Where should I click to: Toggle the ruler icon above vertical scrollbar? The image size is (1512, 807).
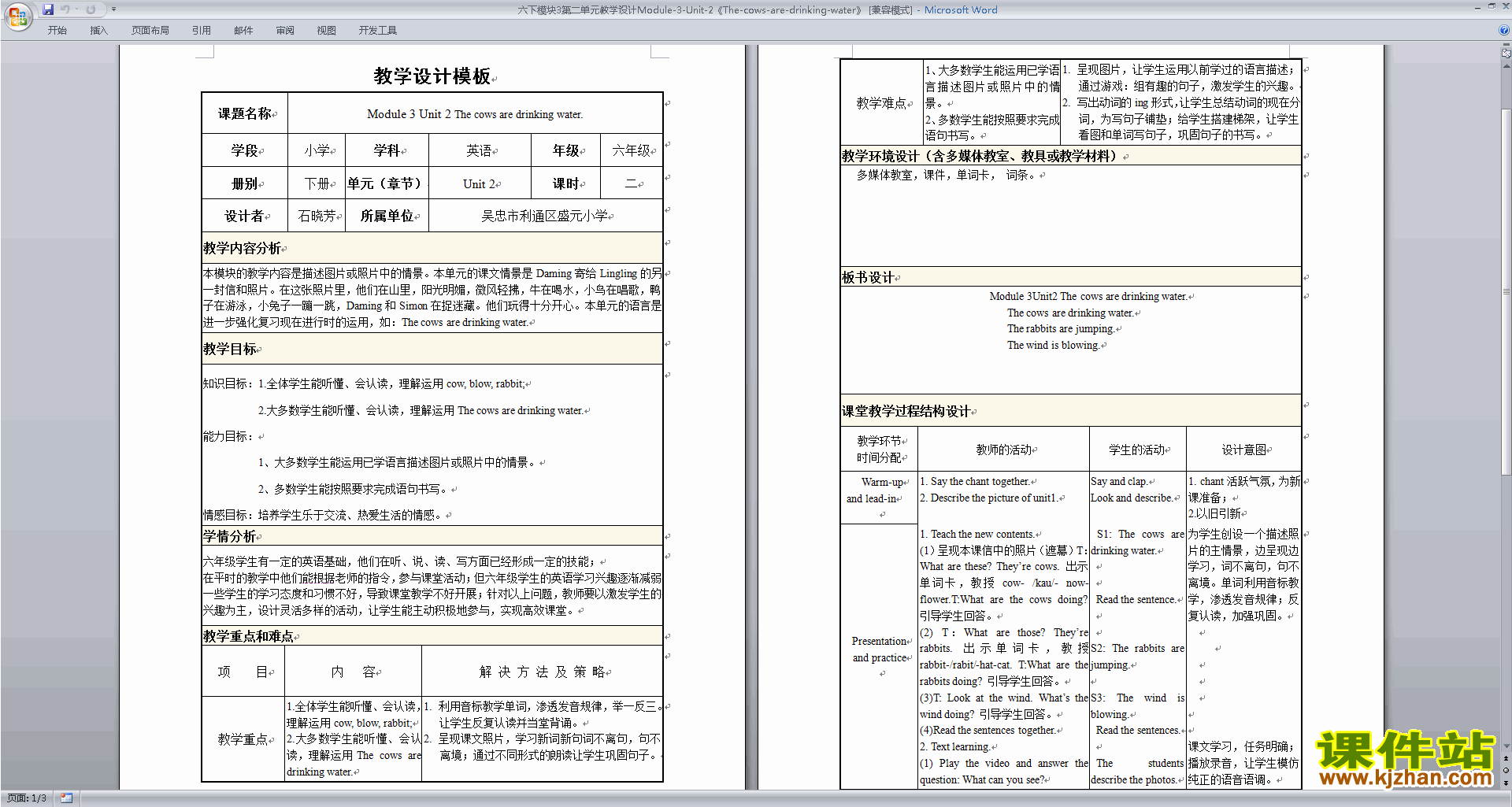coord(1506,54)
